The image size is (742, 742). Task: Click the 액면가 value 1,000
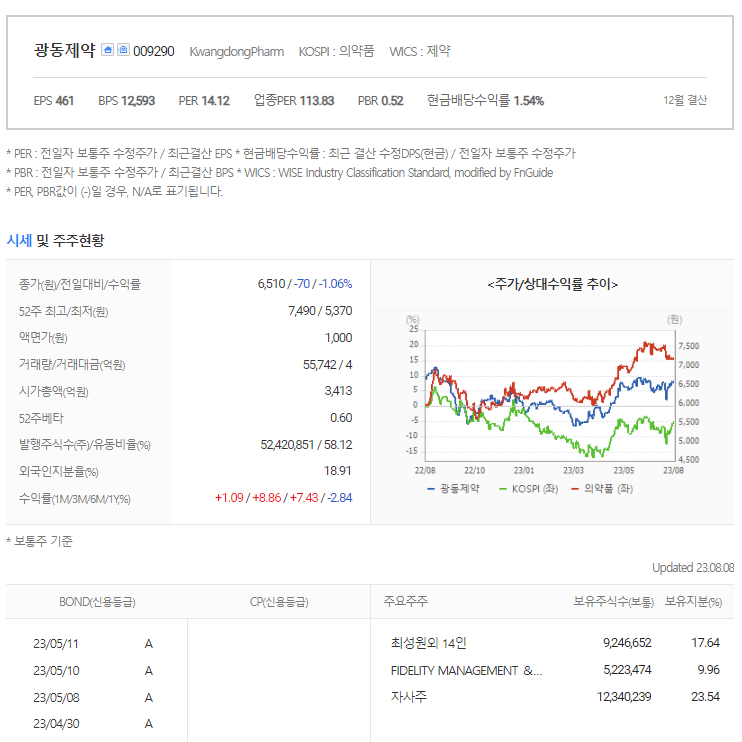pyautogui.click(x=338, y=338)
